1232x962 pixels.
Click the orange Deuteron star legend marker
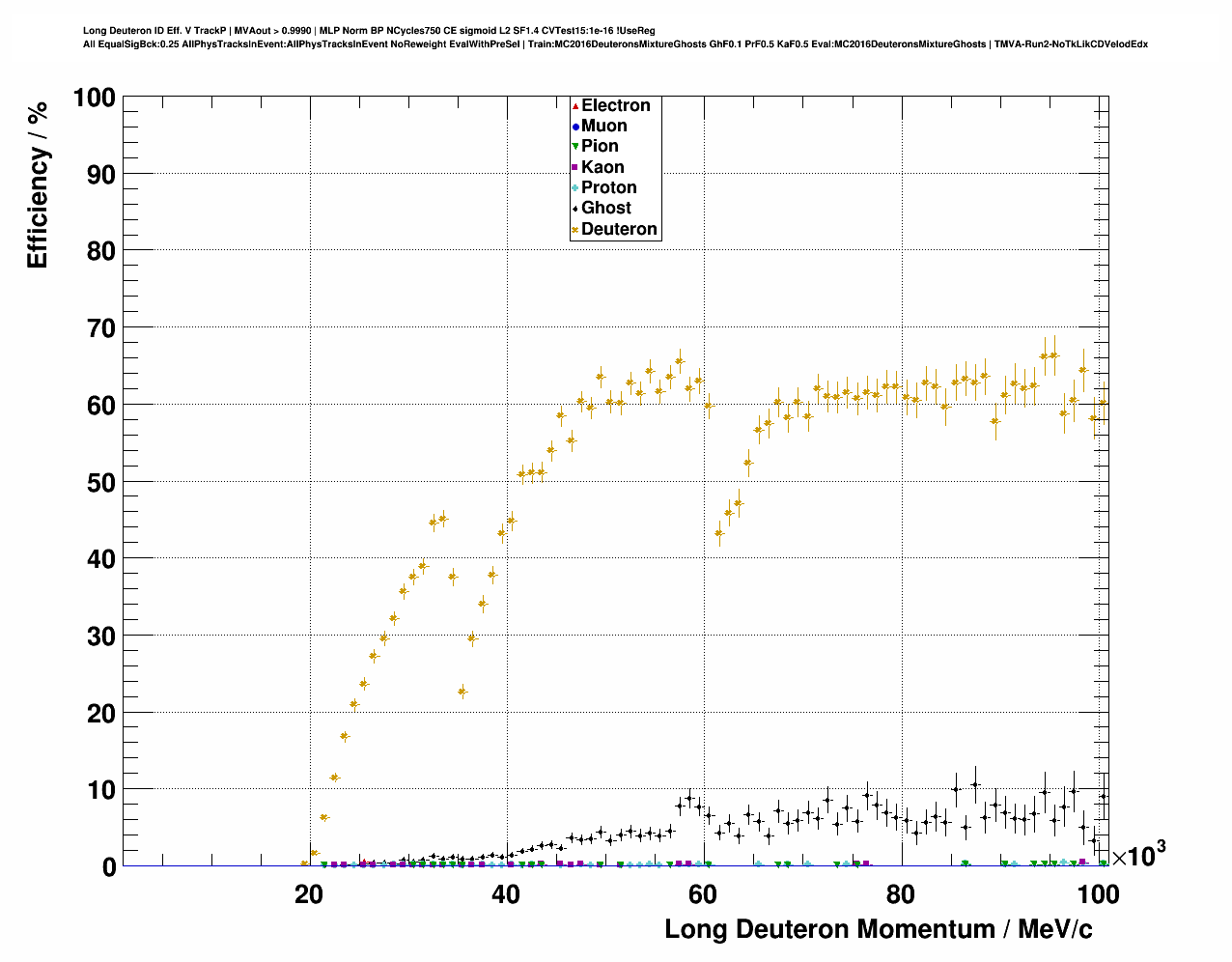point(575,230)
